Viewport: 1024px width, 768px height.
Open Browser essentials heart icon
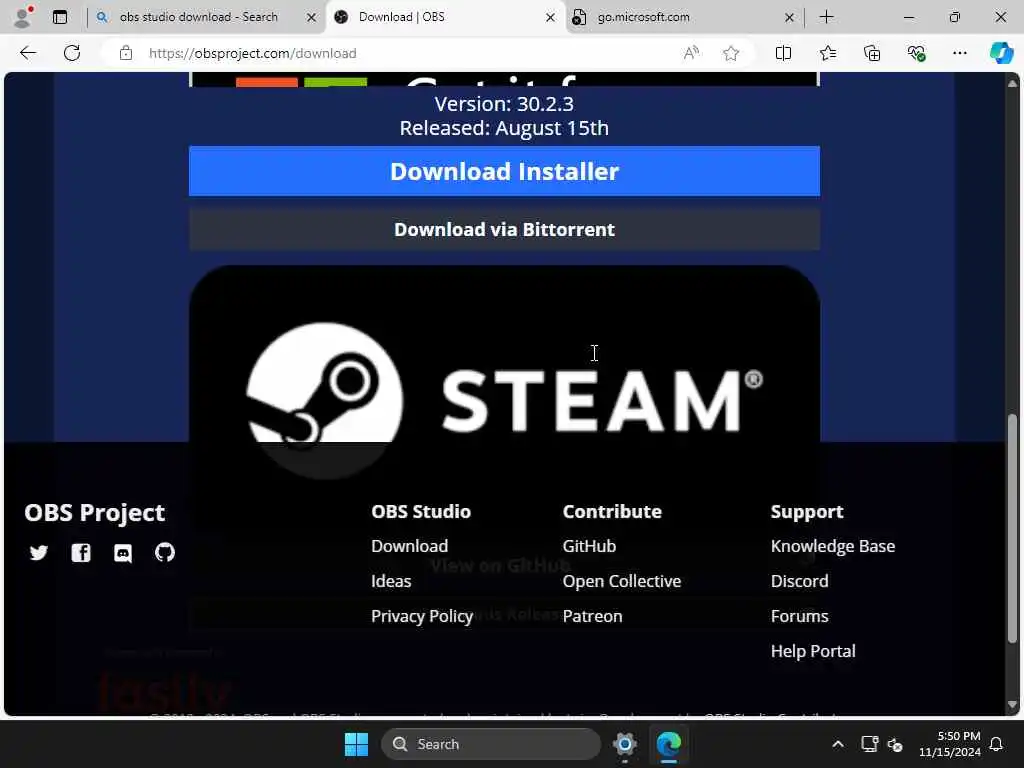coord(916,53)
